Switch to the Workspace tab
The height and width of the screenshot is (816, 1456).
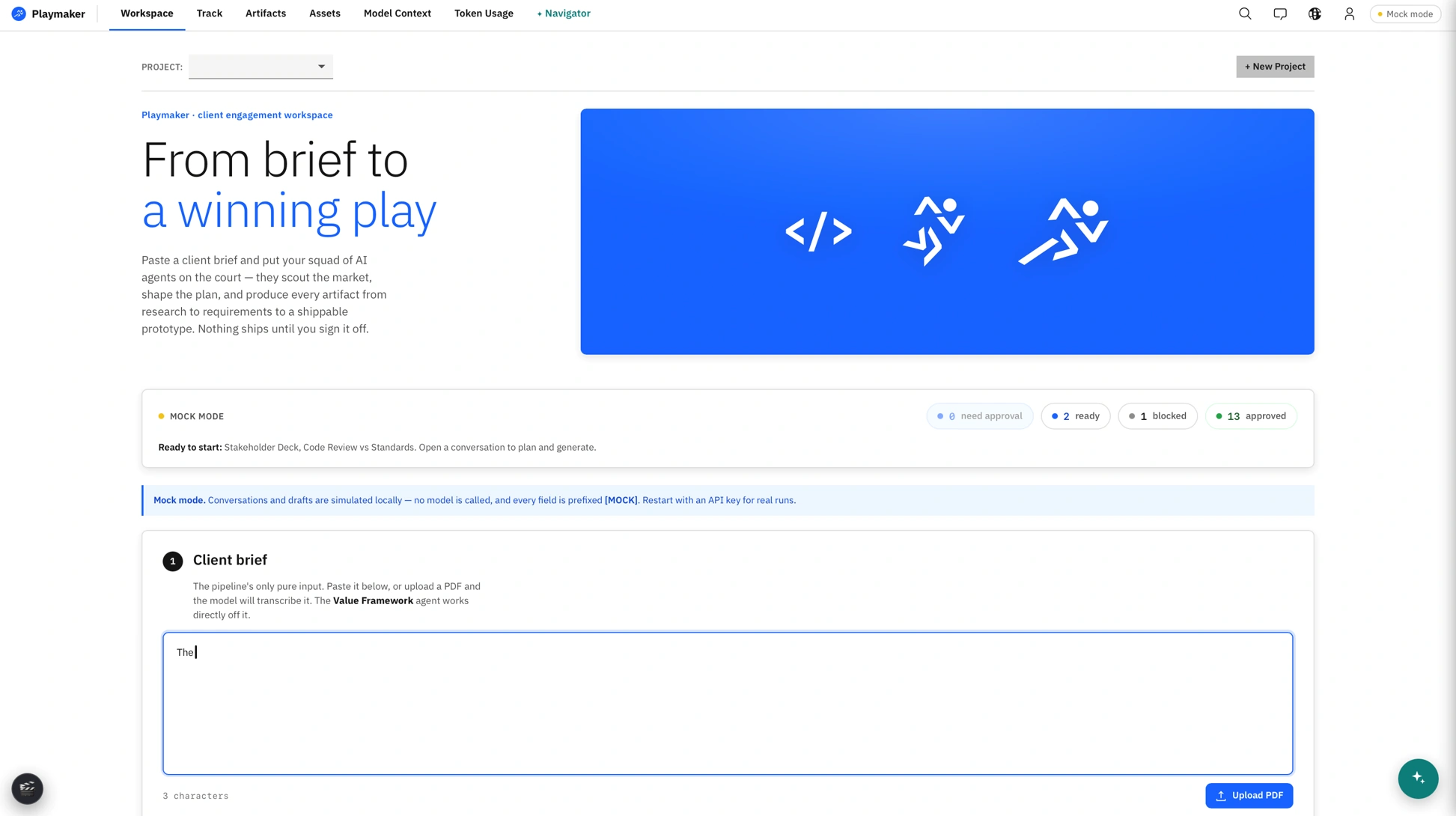(147, 13)
